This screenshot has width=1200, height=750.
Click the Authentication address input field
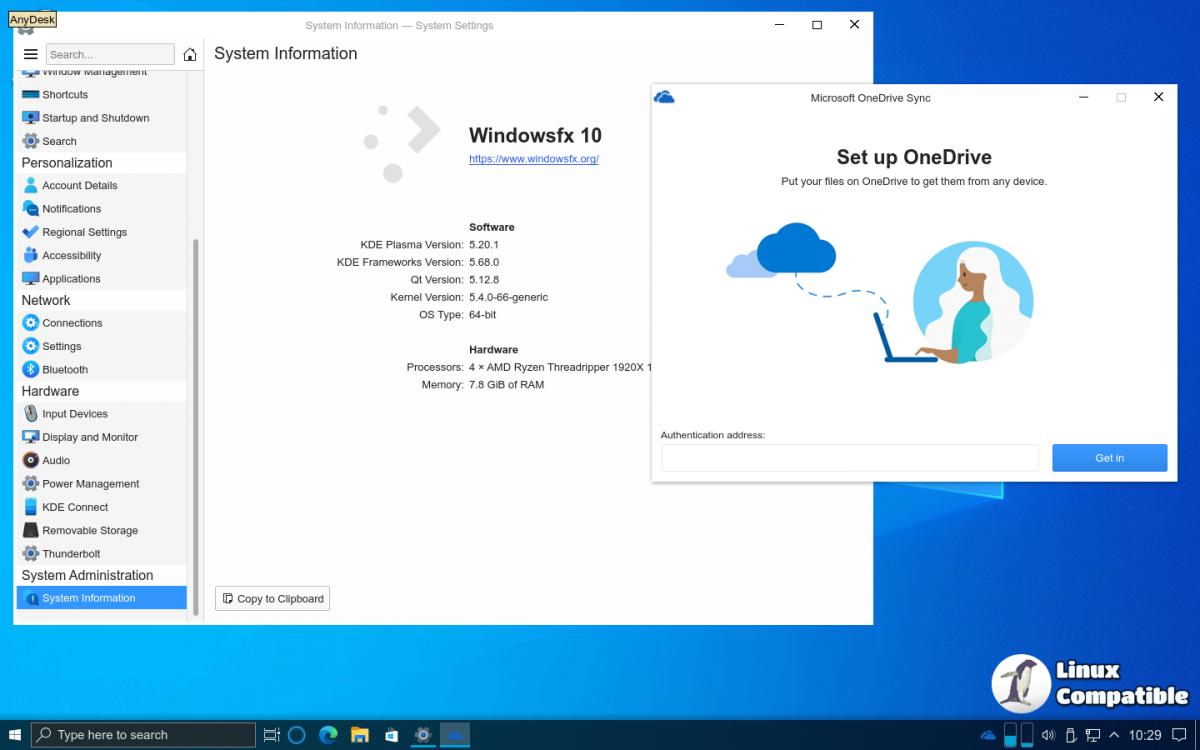click(x=850, y=458)
